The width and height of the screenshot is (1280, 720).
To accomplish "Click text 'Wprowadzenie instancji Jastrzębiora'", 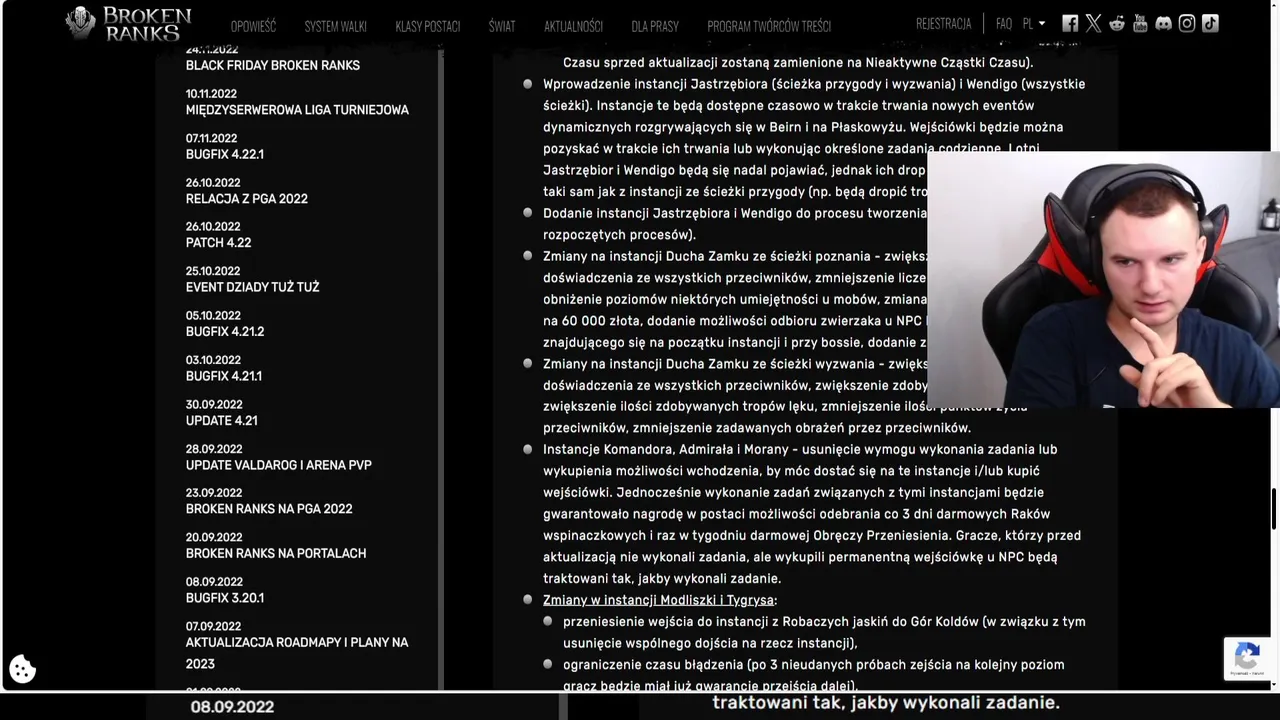I will click(656, 84).
